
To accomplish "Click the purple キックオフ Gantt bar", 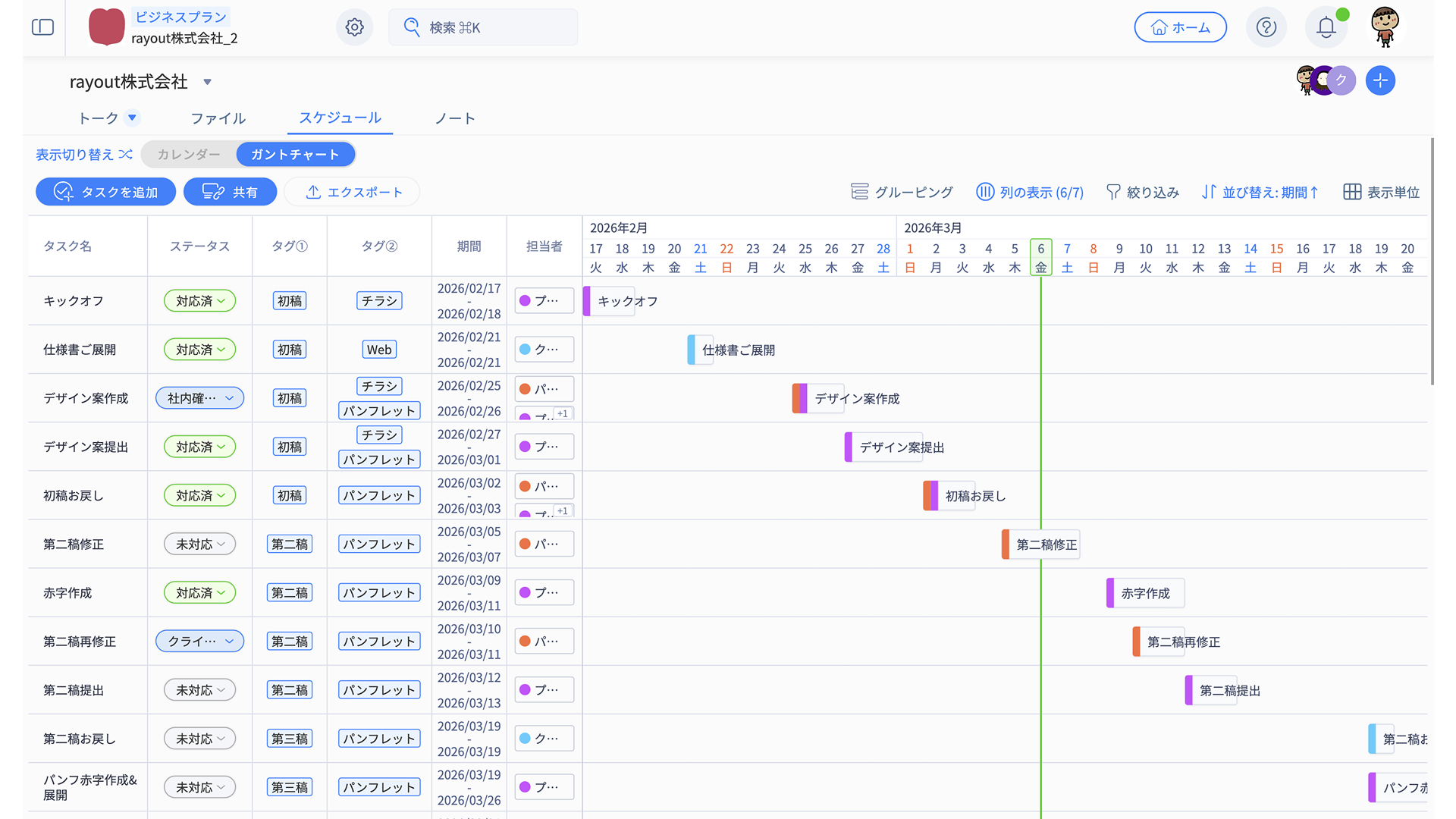I will (610, 301).
